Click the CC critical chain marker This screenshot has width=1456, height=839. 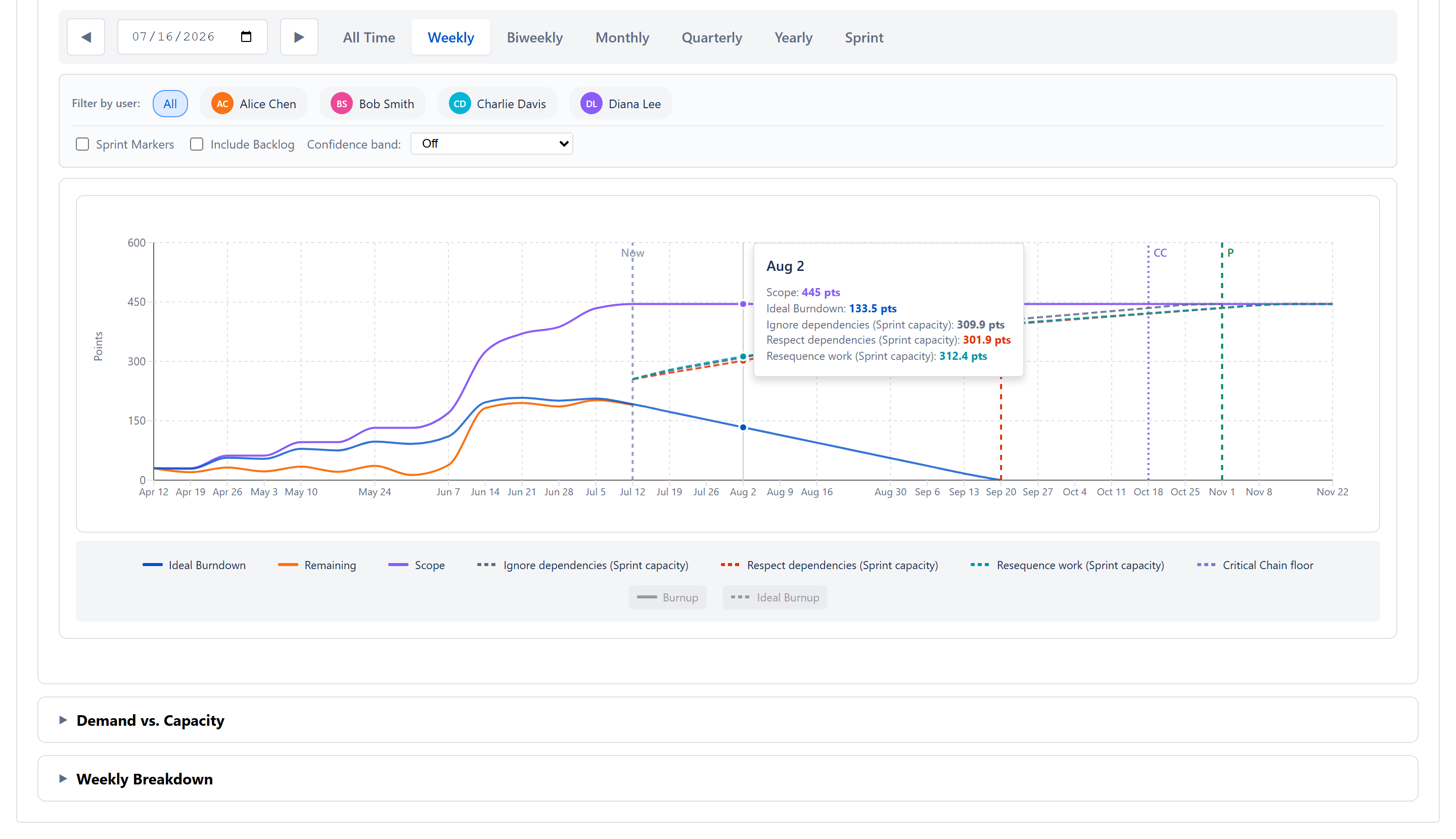coord(1160,253)
